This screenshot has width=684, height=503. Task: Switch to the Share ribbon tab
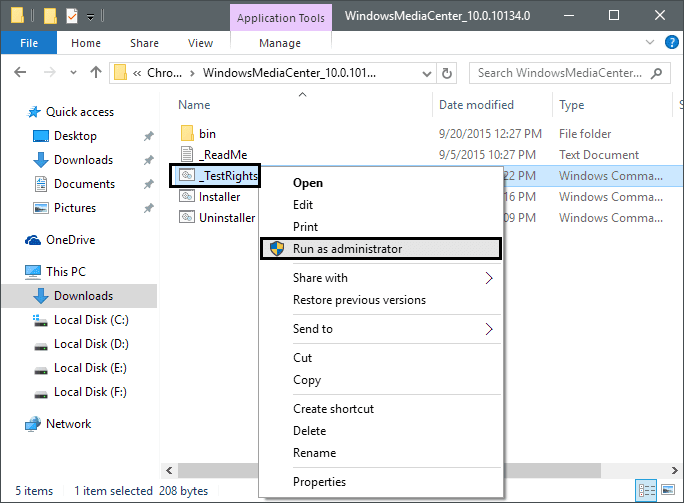click(x=144, y=43)
